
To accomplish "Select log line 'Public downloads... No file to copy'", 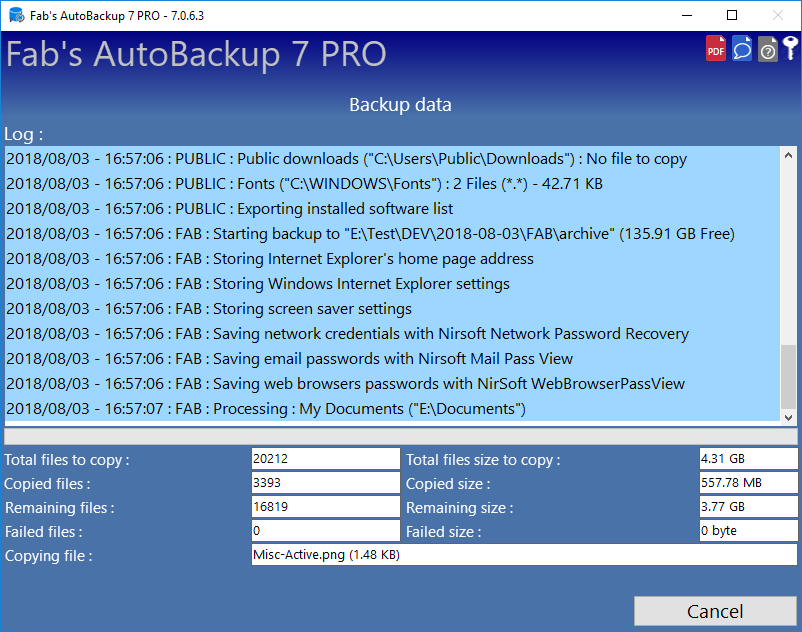I will pos(392,159).
